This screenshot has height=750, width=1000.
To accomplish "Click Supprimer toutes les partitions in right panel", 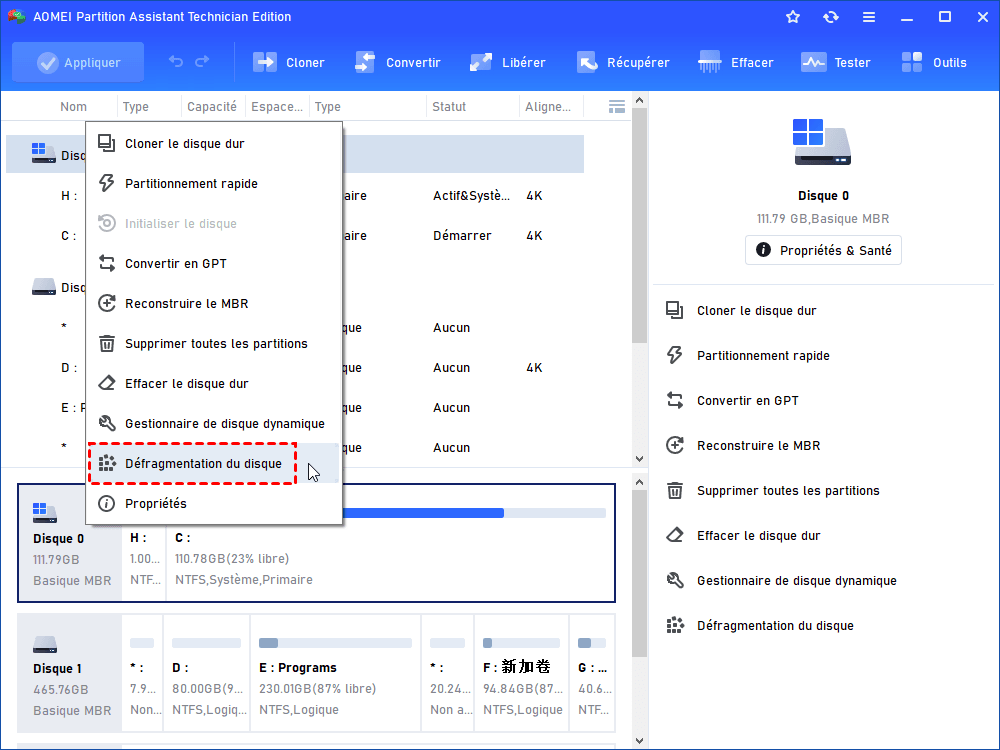I will [x=773, y=490].
